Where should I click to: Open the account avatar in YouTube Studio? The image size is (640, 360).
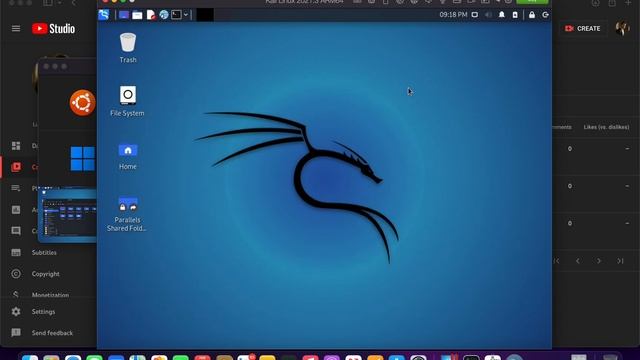(x=622, y=29)
